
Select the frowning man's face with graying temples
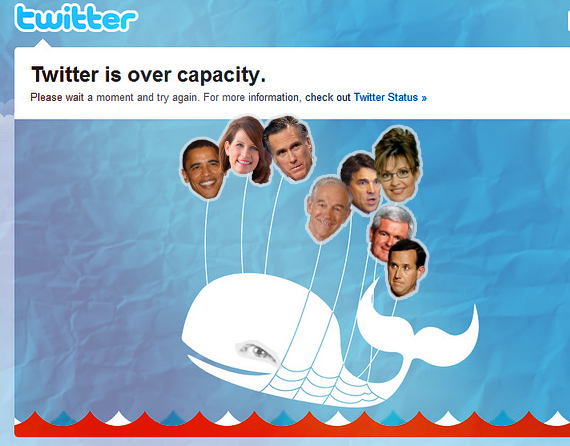(x=289, y=148)
